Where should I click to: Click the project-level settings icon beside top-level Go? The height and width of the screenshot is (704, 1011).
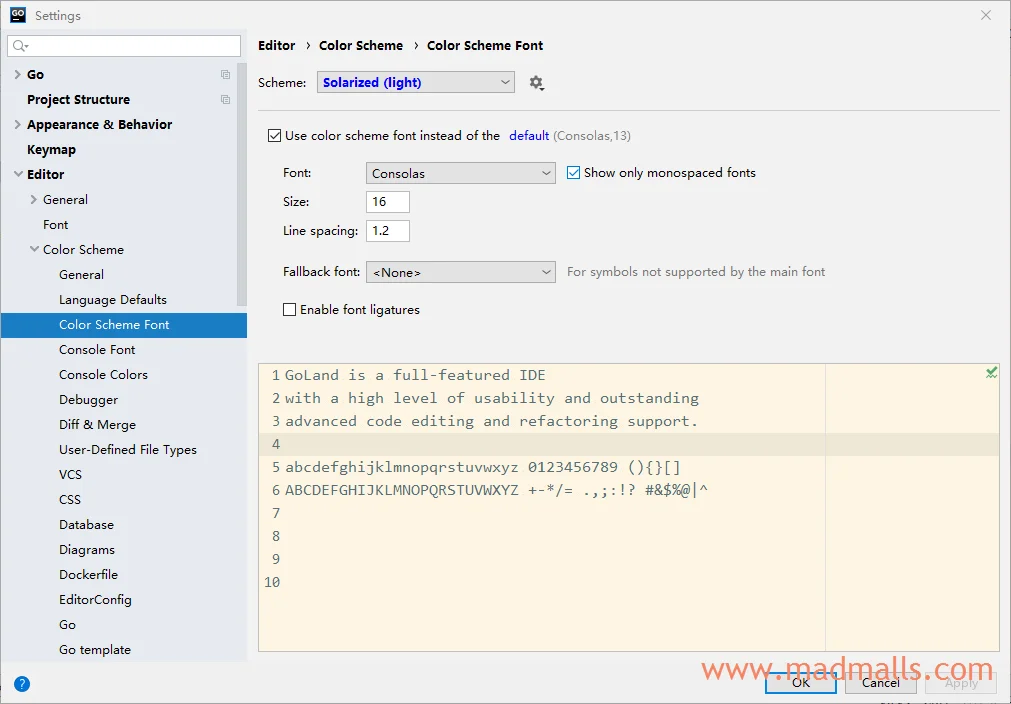(x=225, y=75)
